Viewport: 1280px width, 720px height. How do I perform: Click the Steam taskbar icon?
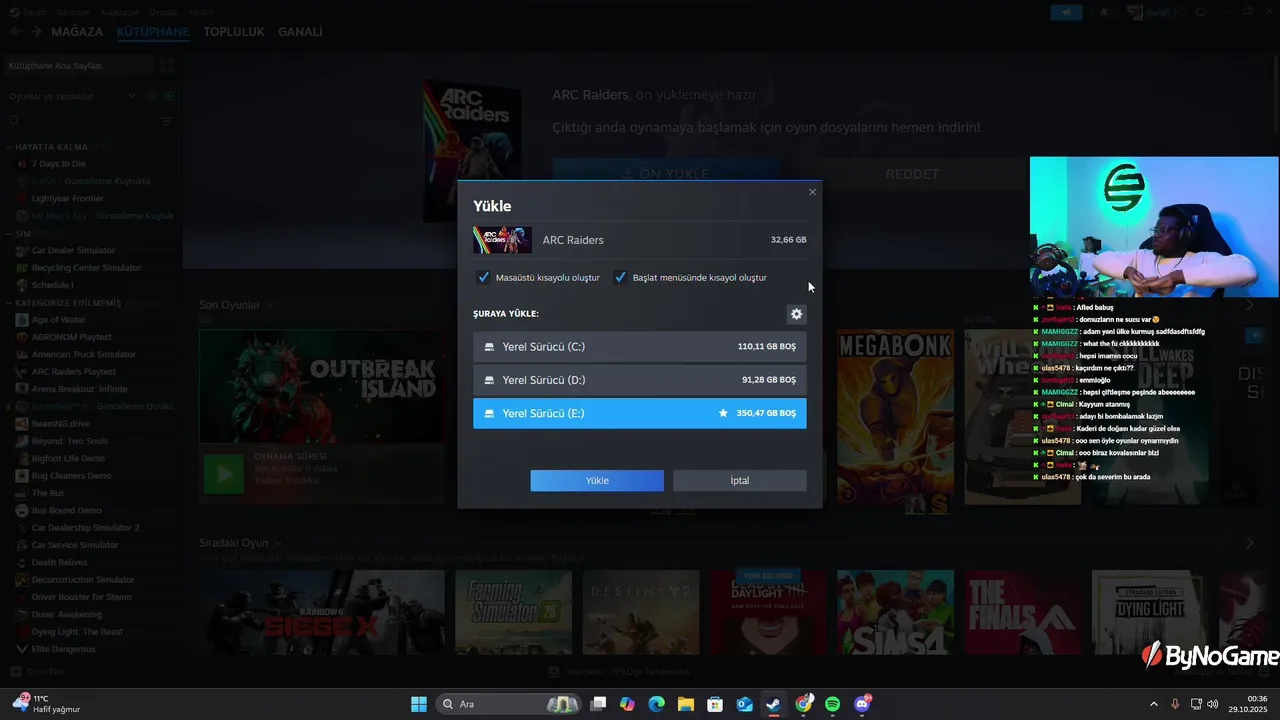pyautogui.click(x=774, y=704)
